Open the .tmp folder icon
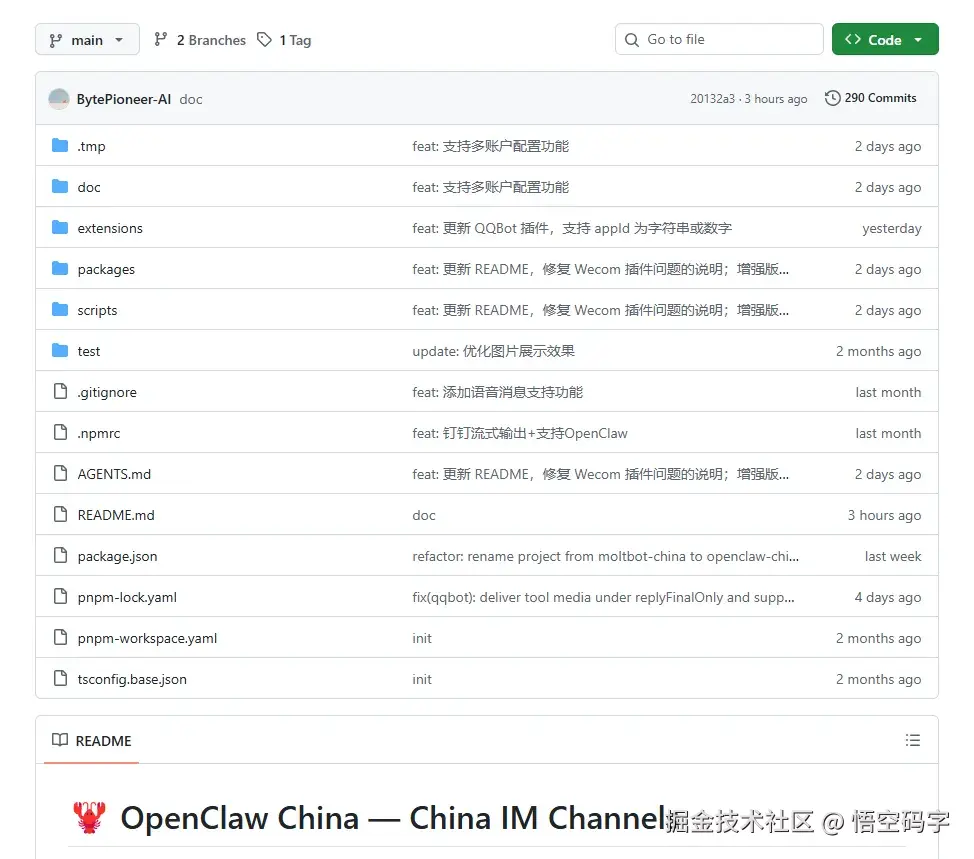The height and width of the screenshot is (859, 974). pos(59,146)
